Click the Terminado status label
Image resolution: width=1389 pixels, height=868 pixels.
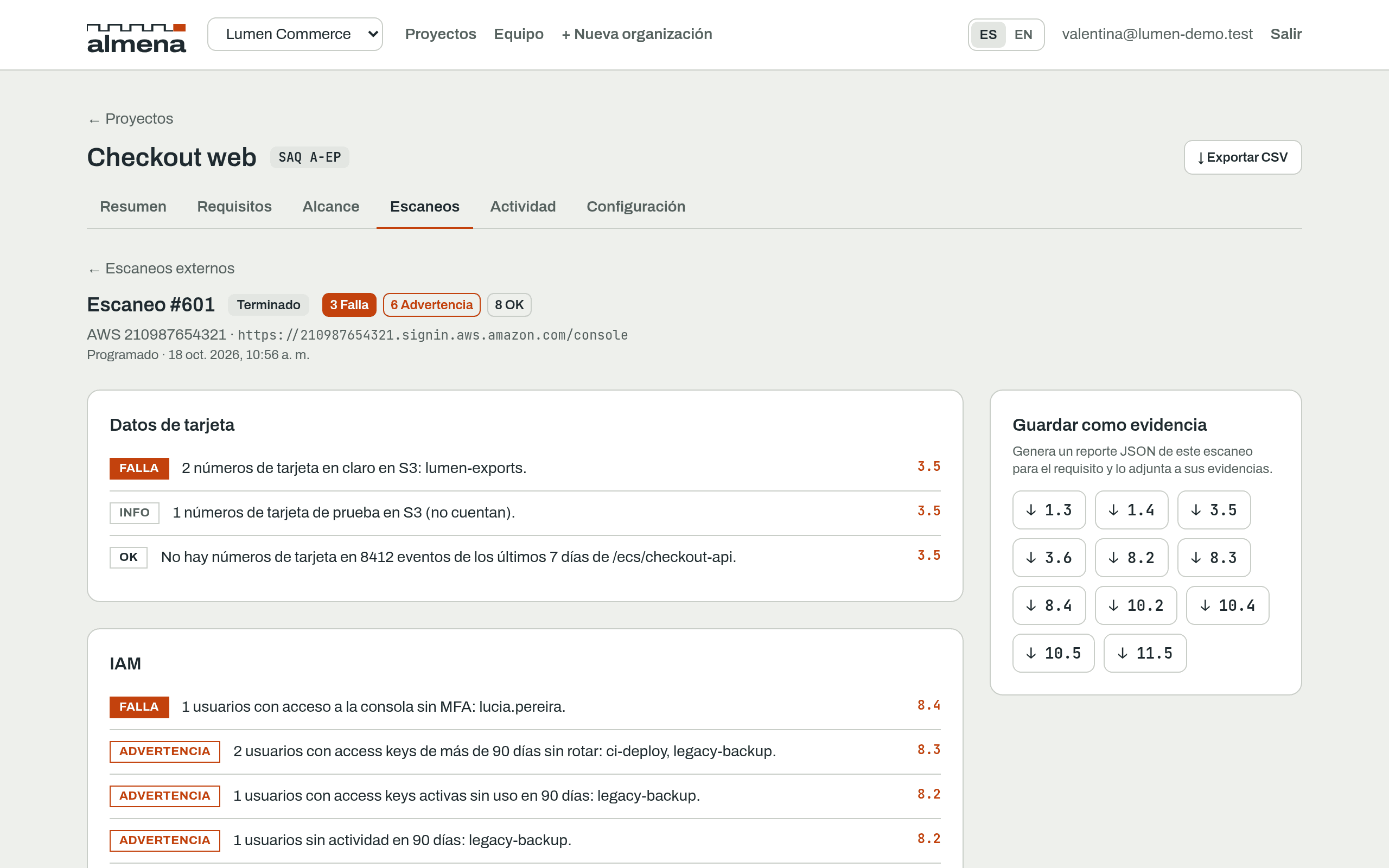pyautogui.click(x=269, y=305)
